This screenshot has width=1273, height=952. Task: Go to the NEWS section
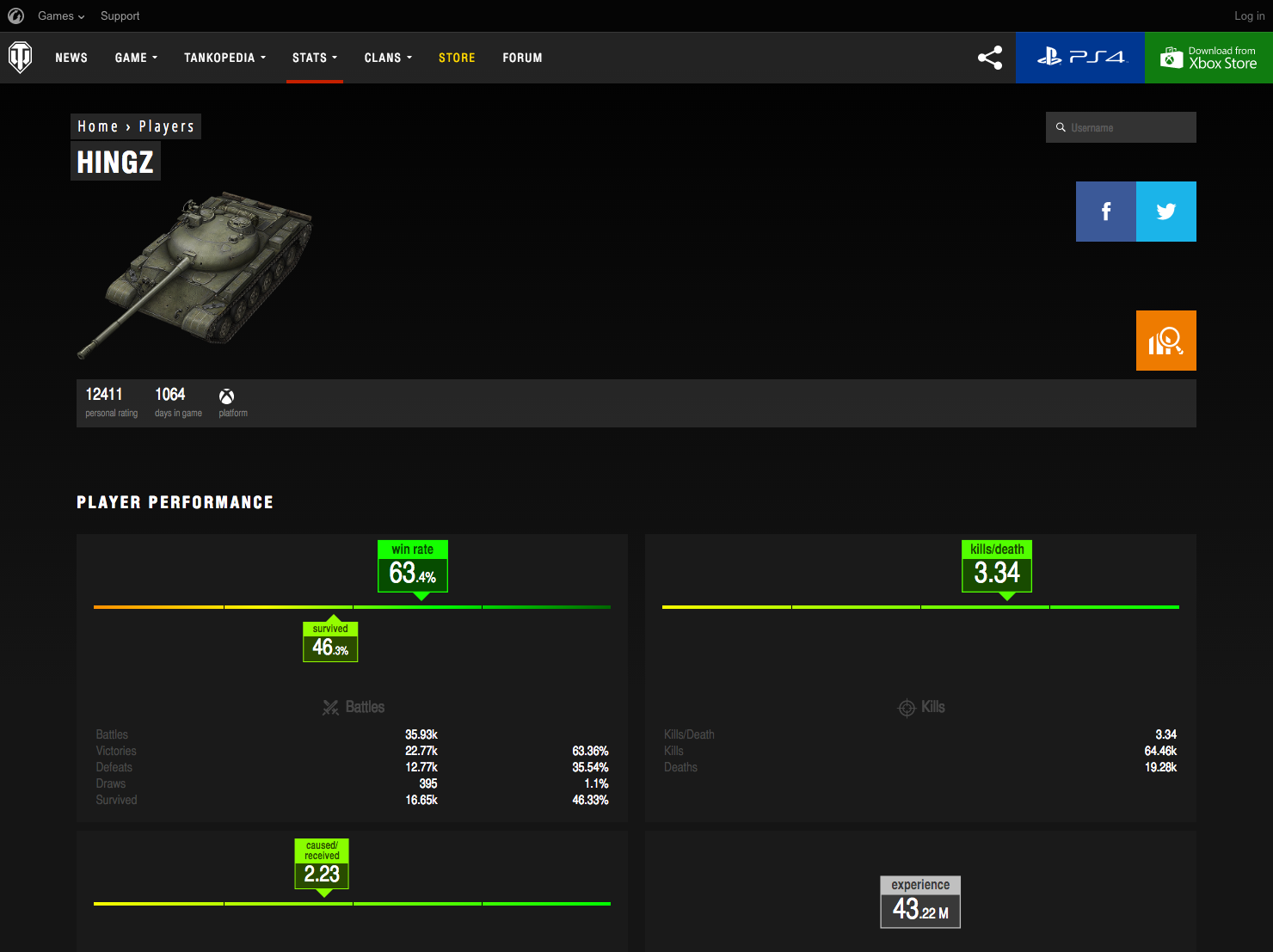tap(71, 58)
